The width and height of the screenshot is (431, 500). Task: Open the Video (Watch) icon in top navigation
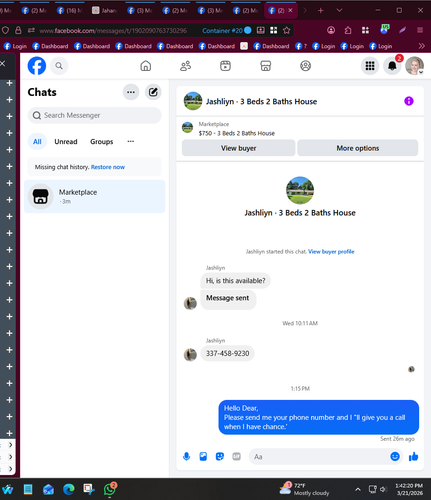click(x=225, y=66)
